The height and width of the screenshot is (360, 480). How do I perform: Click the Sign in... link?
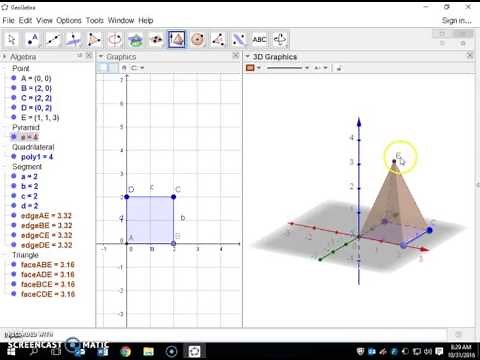point(457,21)
